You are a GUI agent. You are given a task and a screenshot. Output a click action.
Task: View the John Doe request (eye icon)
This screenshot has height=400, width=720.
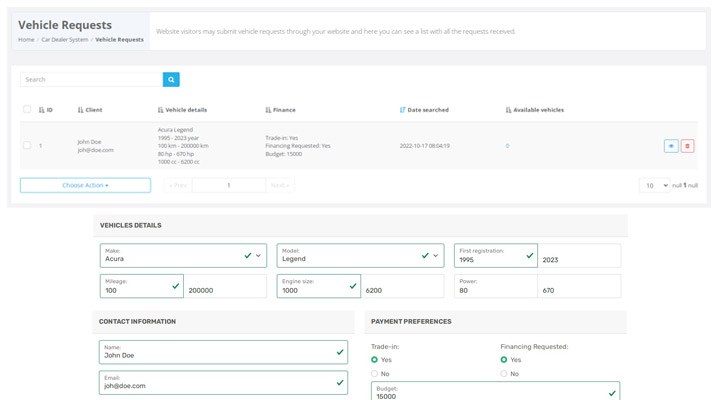tap(671, 146)
